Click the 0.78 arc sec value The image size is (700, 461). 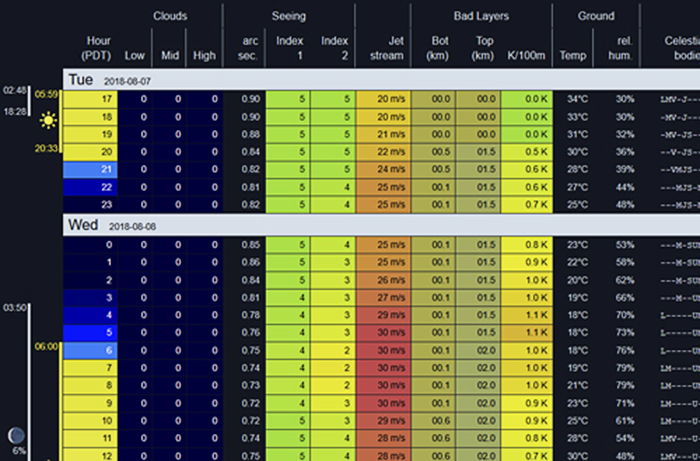click(250, 315)
